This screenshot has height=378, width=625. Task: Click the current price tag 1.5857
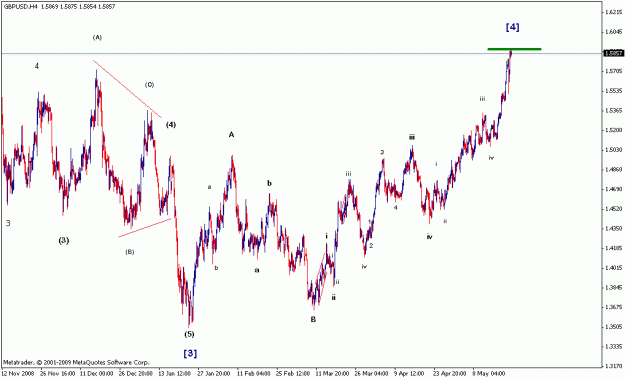[x=613, y=53]
